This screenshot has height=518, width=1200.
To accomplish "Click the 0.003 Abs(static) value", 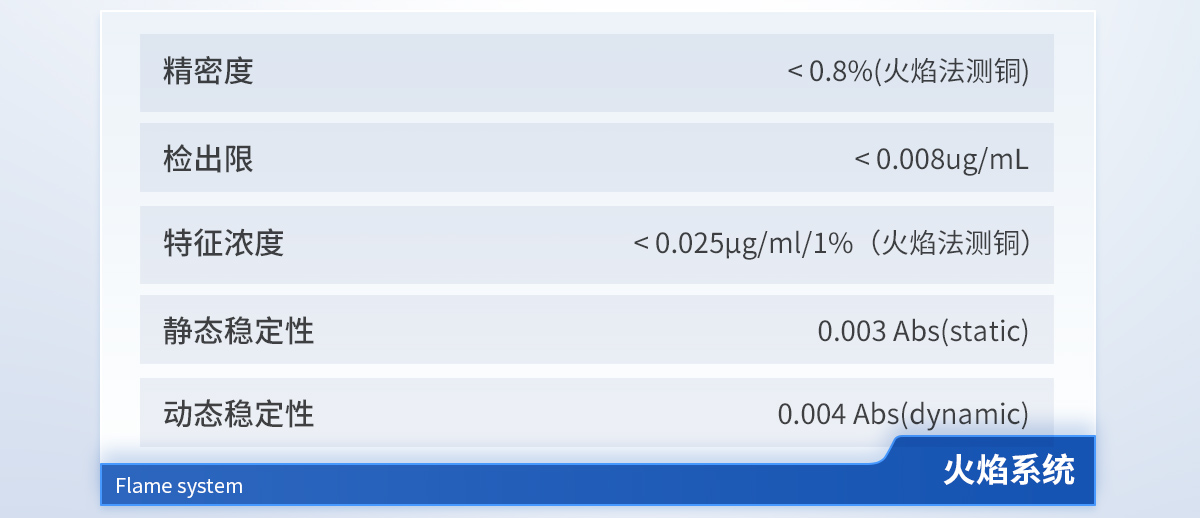I will point(923,330).
